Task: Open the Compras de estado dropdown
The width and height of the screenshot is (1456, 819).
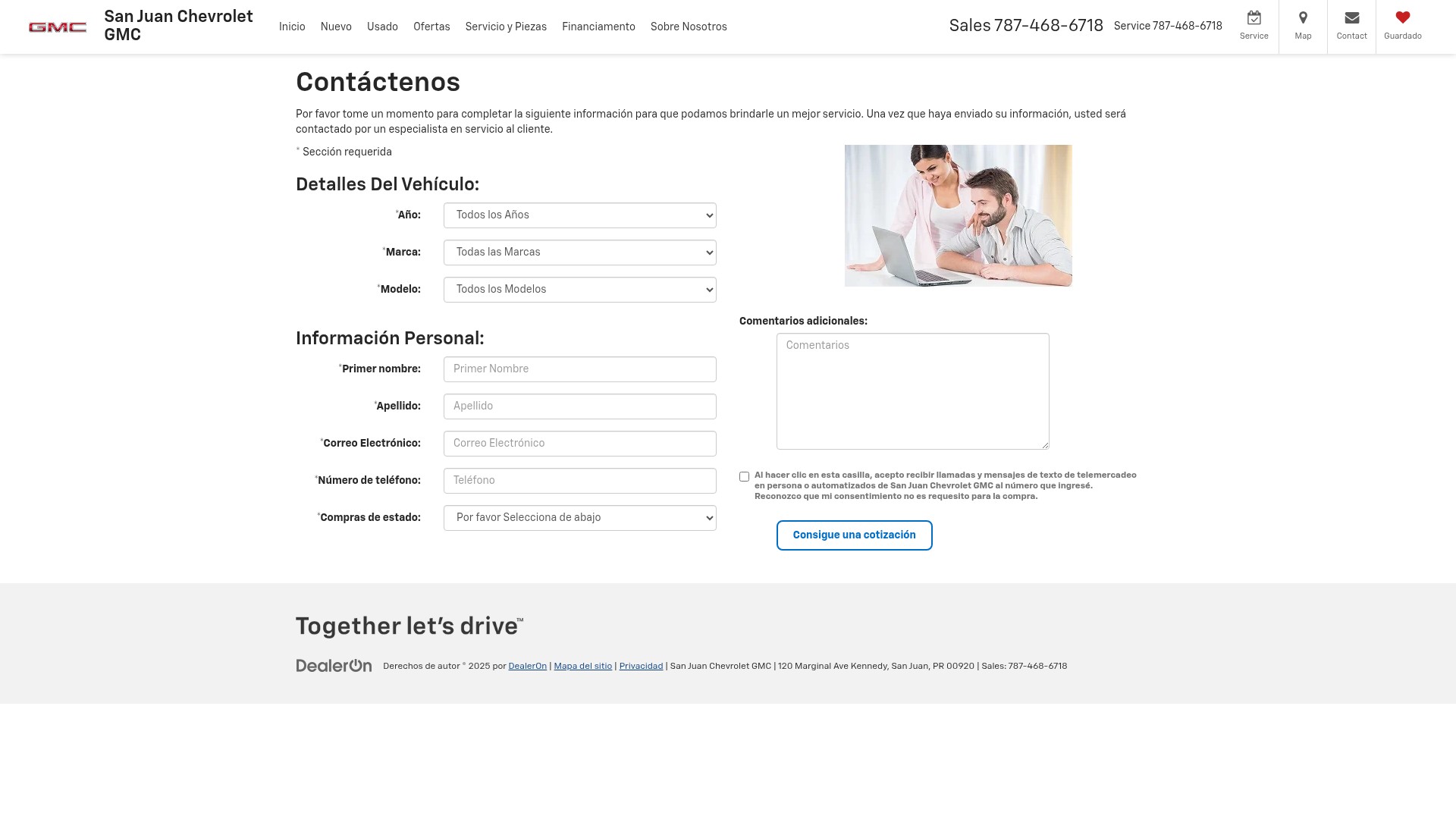Action: 580,518
